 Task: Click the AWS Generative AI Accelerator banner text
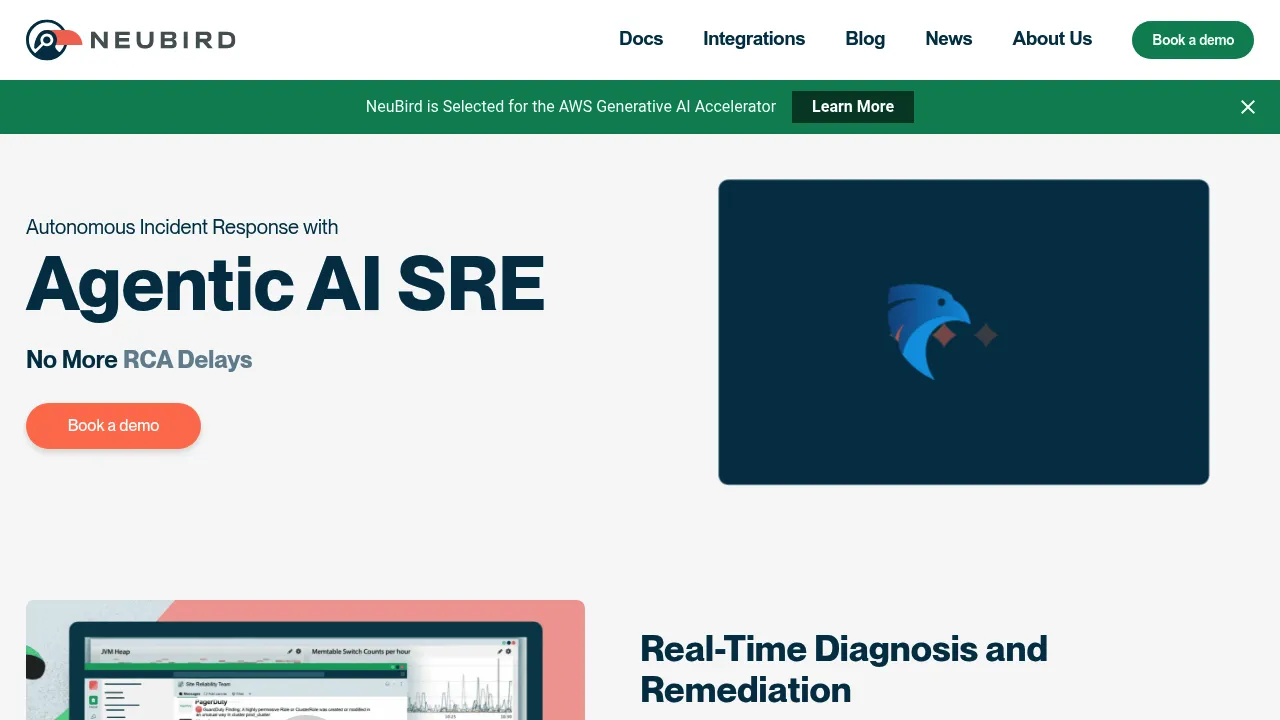[x=571, y=107]
